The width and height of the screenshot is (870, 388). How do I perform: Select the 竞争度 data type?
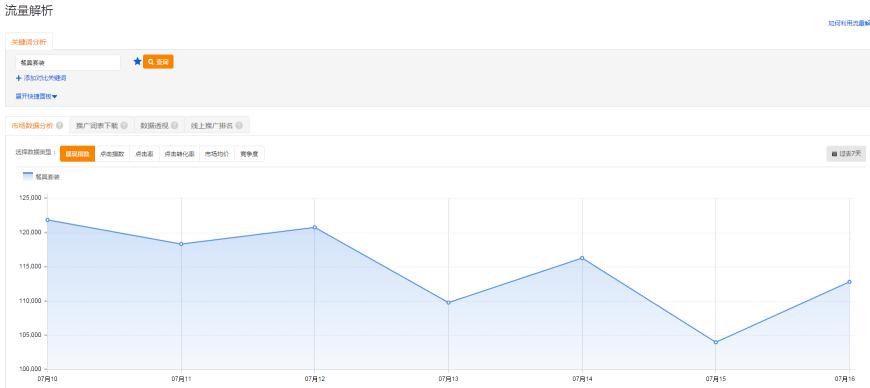pyautogui.click(x=249, y=154)
